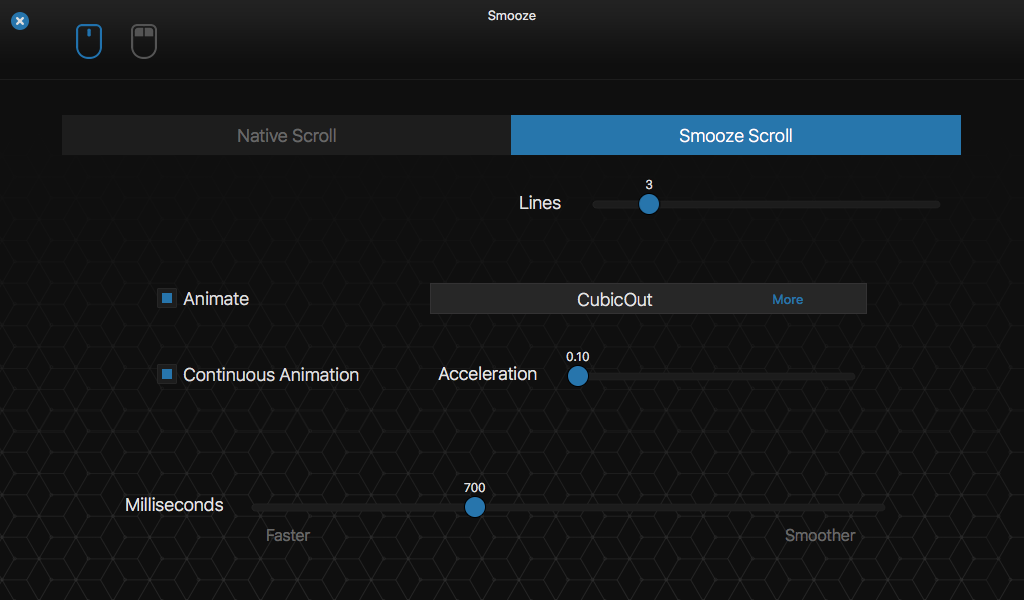Click the Milliseconds slider handle

[x=475, y=507]
